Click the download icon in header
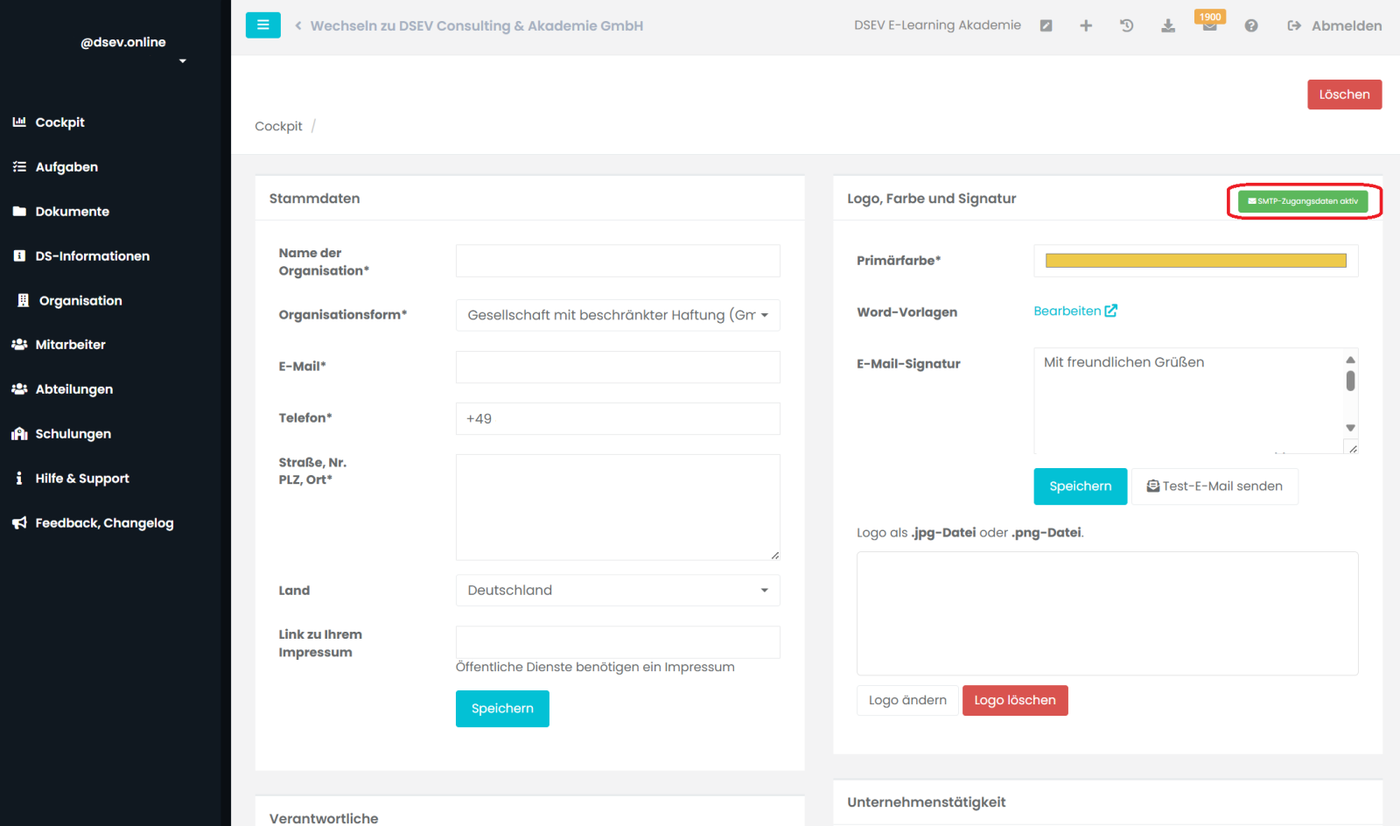 coord(1168,26)
